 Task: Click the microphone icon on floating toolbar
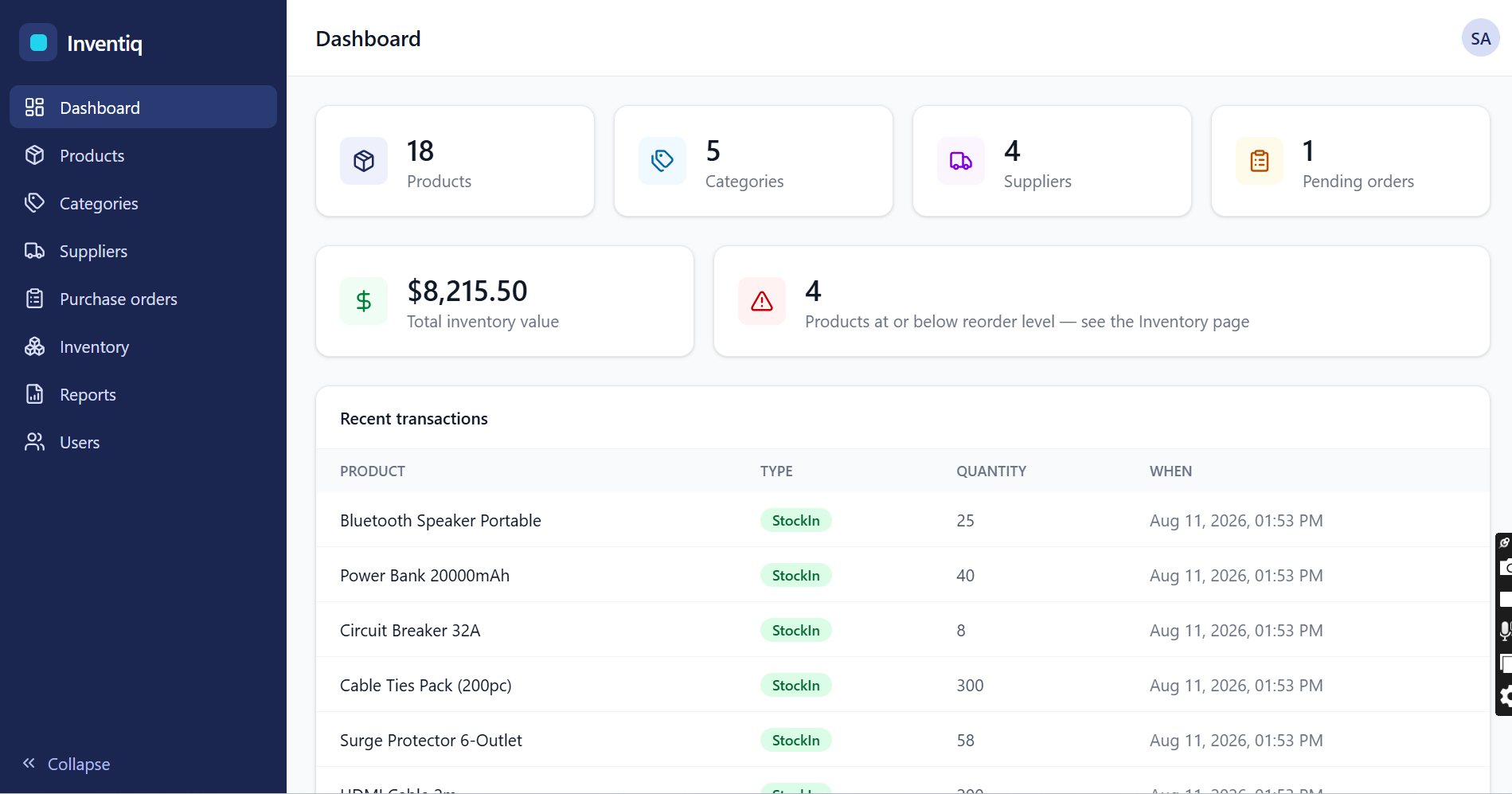[x=1505, y=631]
